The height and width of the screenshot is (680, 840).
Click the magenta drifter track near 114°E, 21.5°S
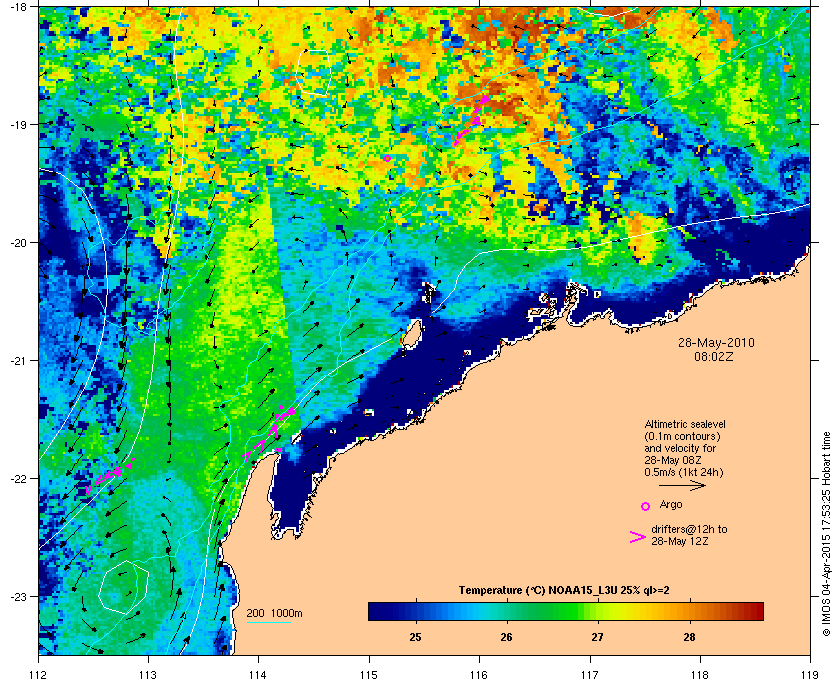(269, 434)
